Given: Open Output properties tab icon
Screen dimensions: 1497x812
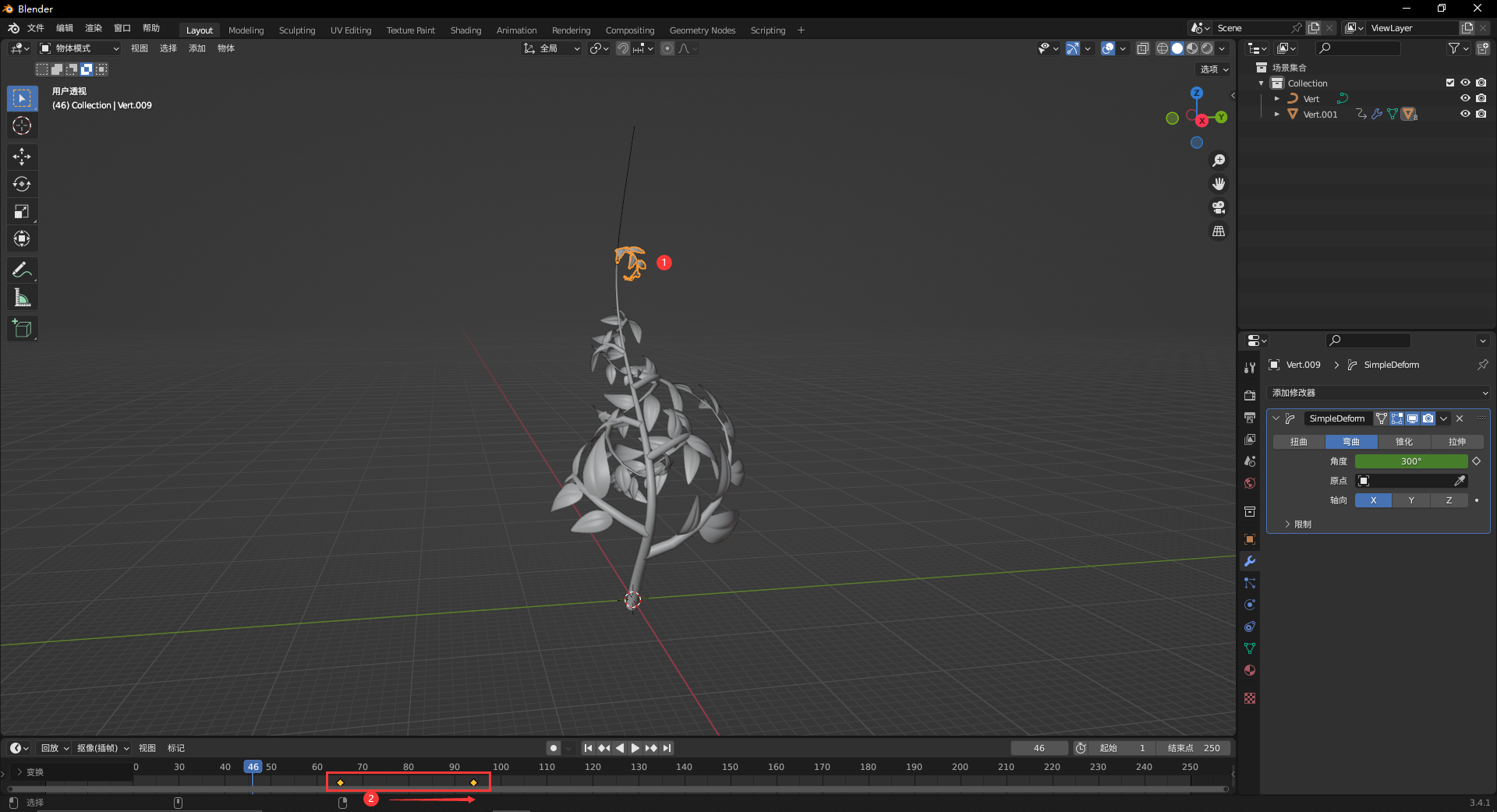Looking at the screenshot, I should point(1250,418).
